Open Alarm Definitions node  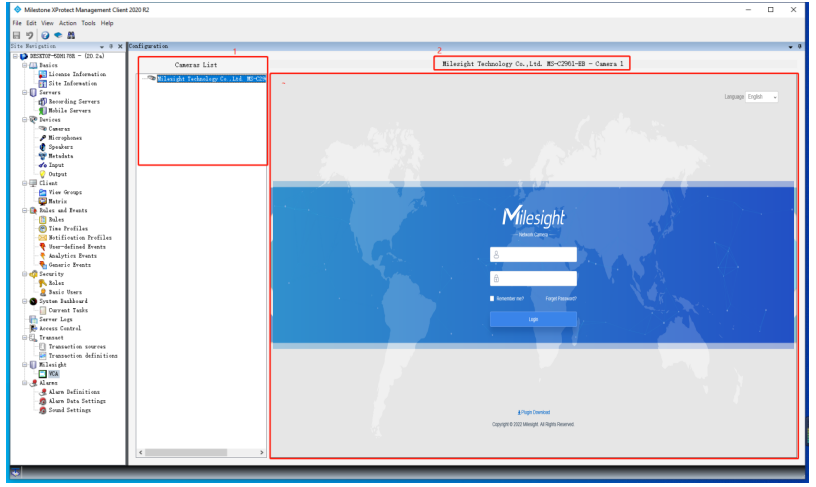click(x=74, y=392)
